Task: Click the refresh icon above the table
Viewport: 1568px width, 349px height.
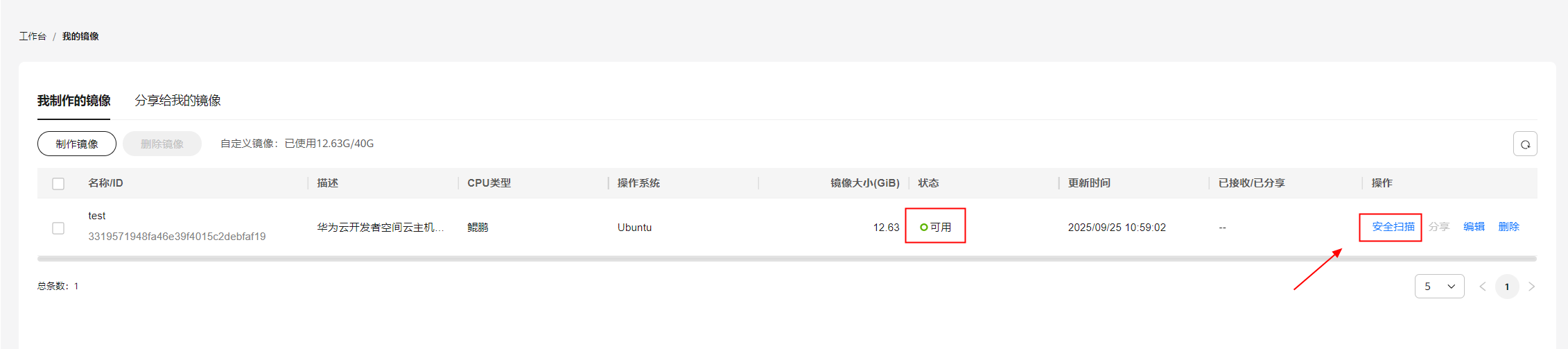Action: tap(1525, 144)
